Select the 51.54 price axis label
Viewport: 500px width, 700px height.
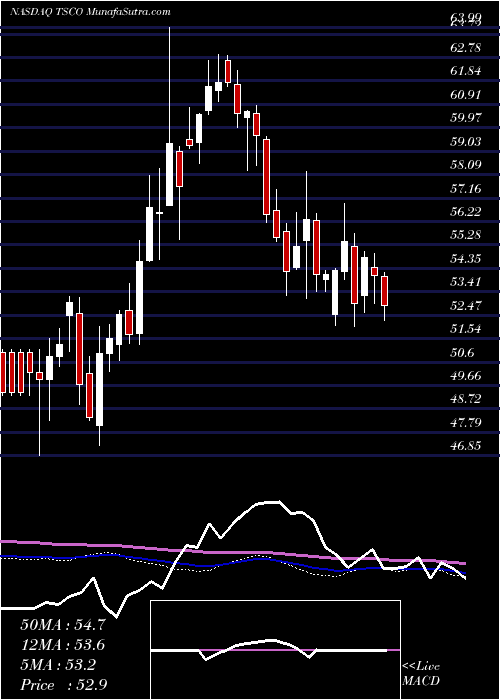click(x=466, y=329)
